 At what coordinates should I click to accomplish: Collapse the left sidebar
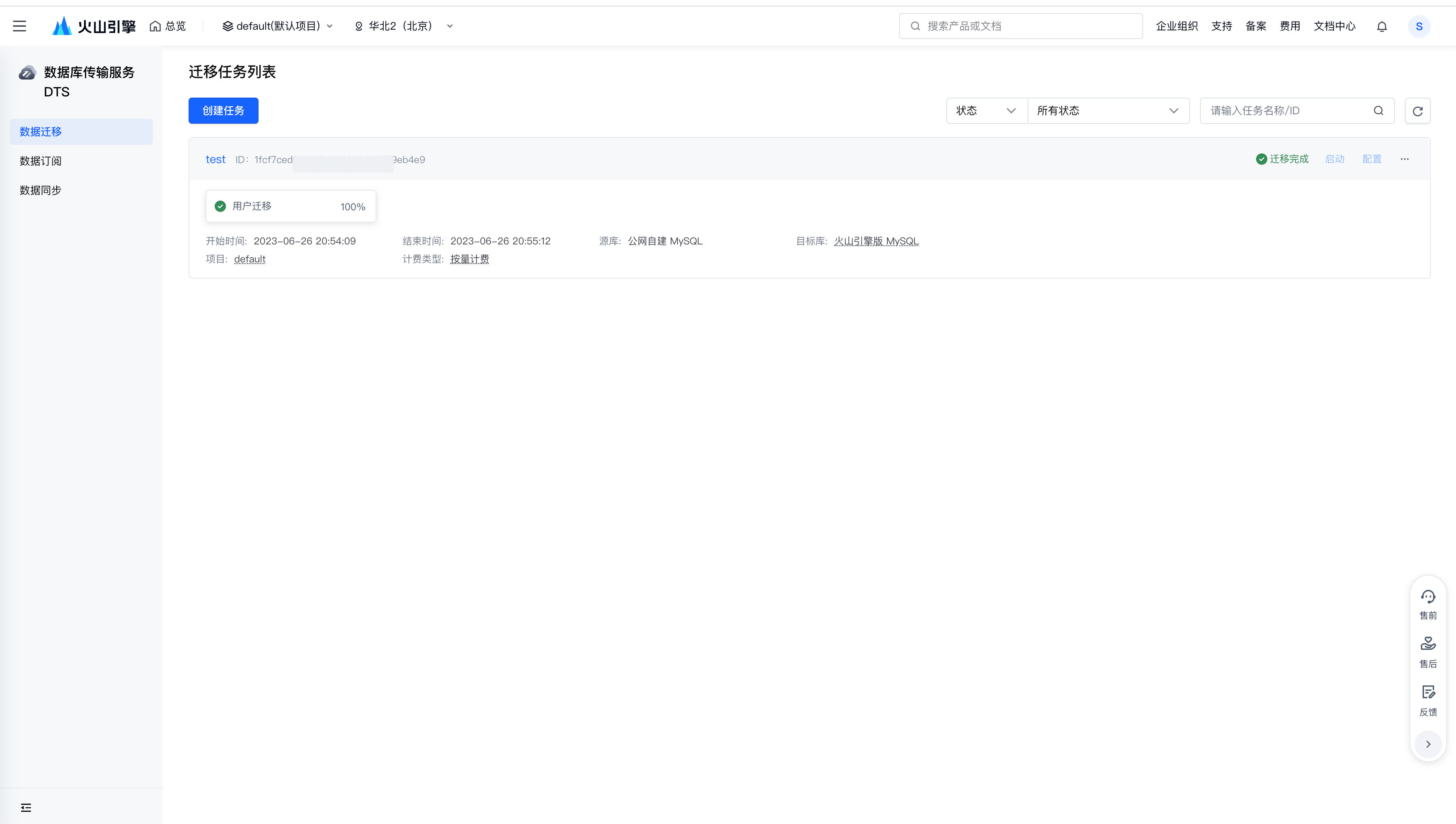(x=26, y=808)
